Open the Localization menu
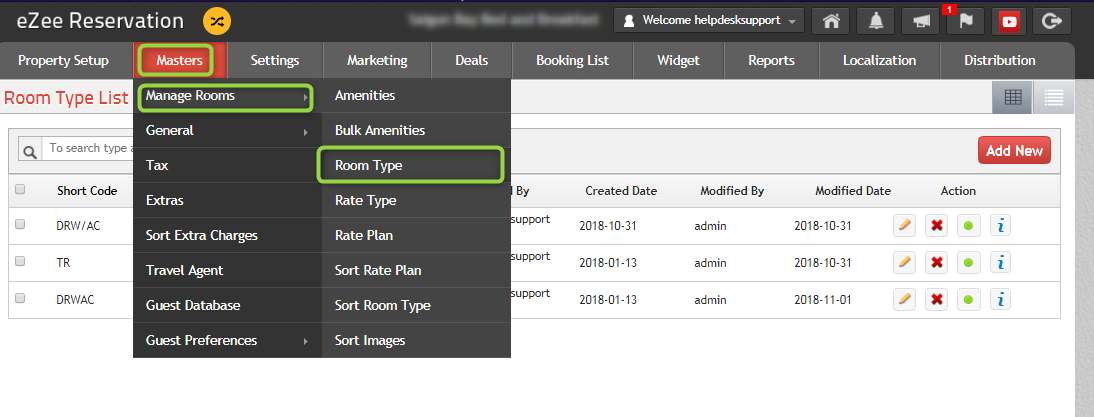Viewport: 1094px width, 417px height. click(x=879, y=61)
